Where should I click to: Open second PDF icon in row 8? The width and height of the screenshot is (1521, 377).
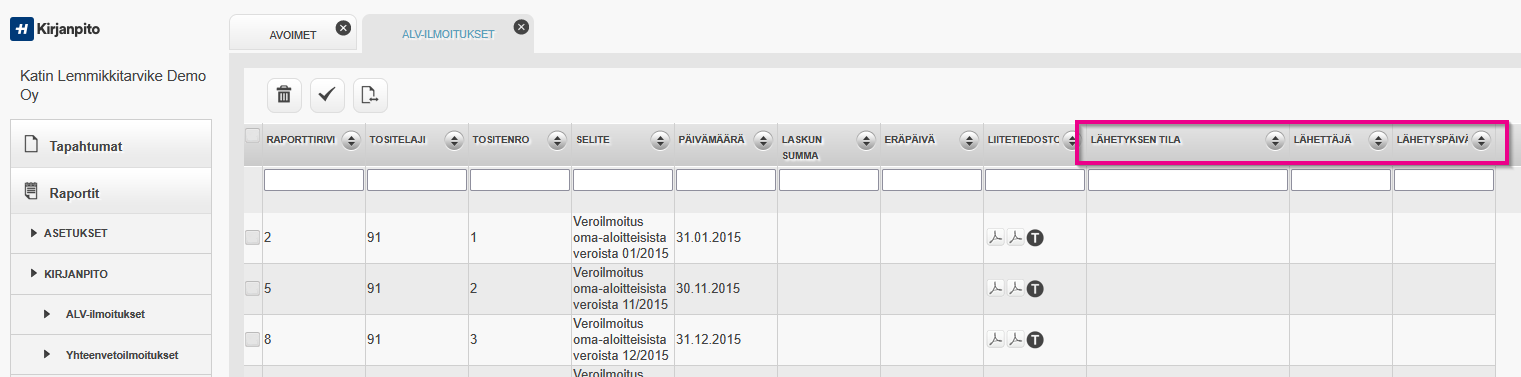point(1015,340)
